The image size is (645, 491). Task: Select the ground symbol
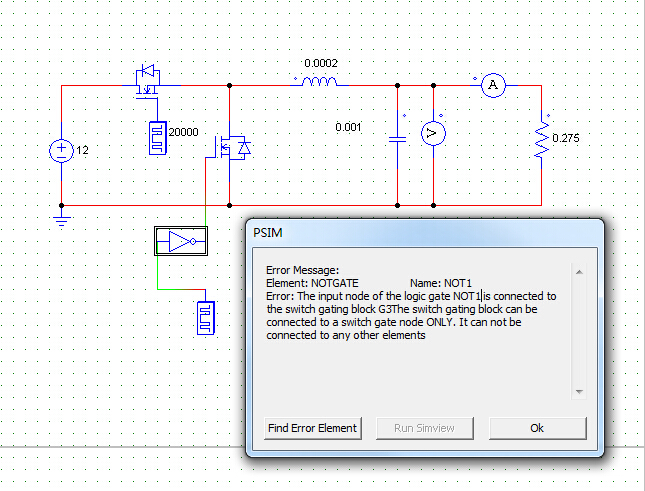pos(61,220)
